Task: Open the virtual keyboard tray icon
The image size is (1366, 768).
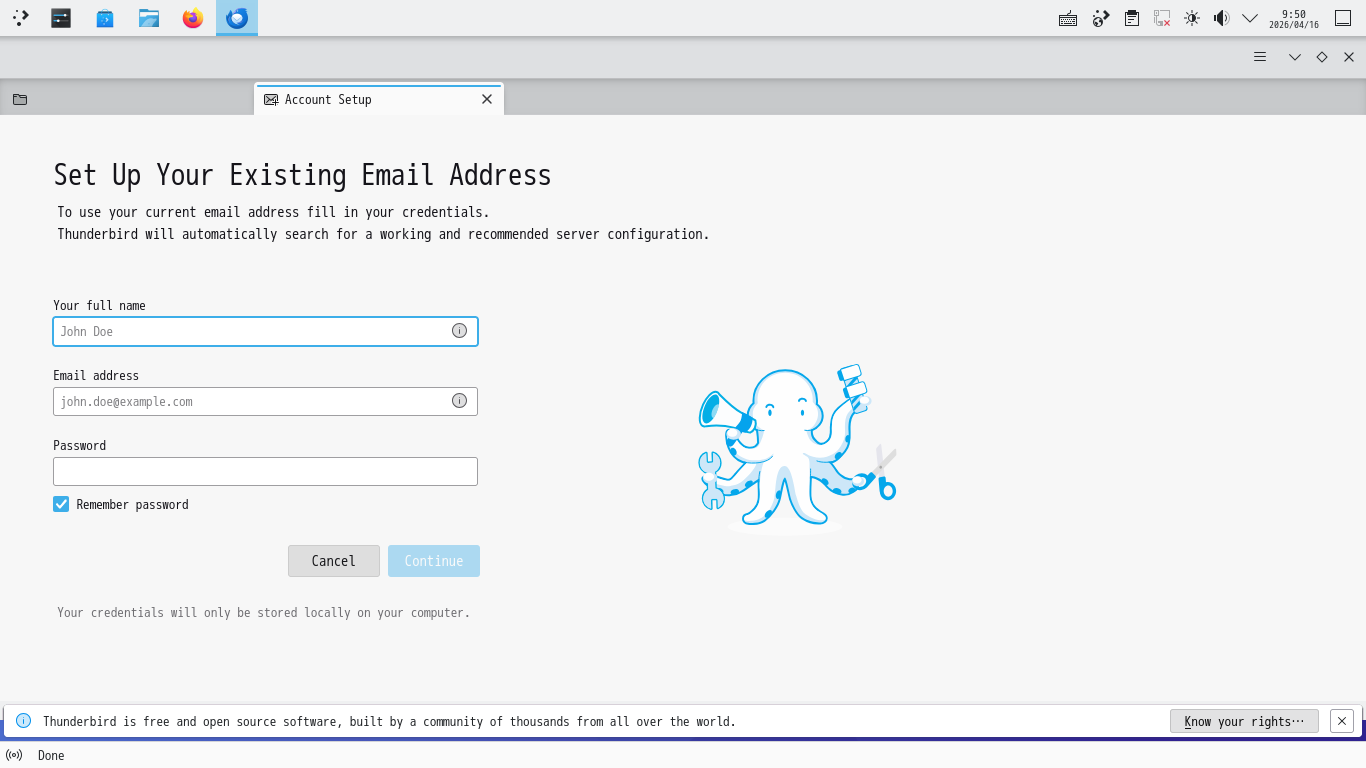Action: pos(1068,18)
